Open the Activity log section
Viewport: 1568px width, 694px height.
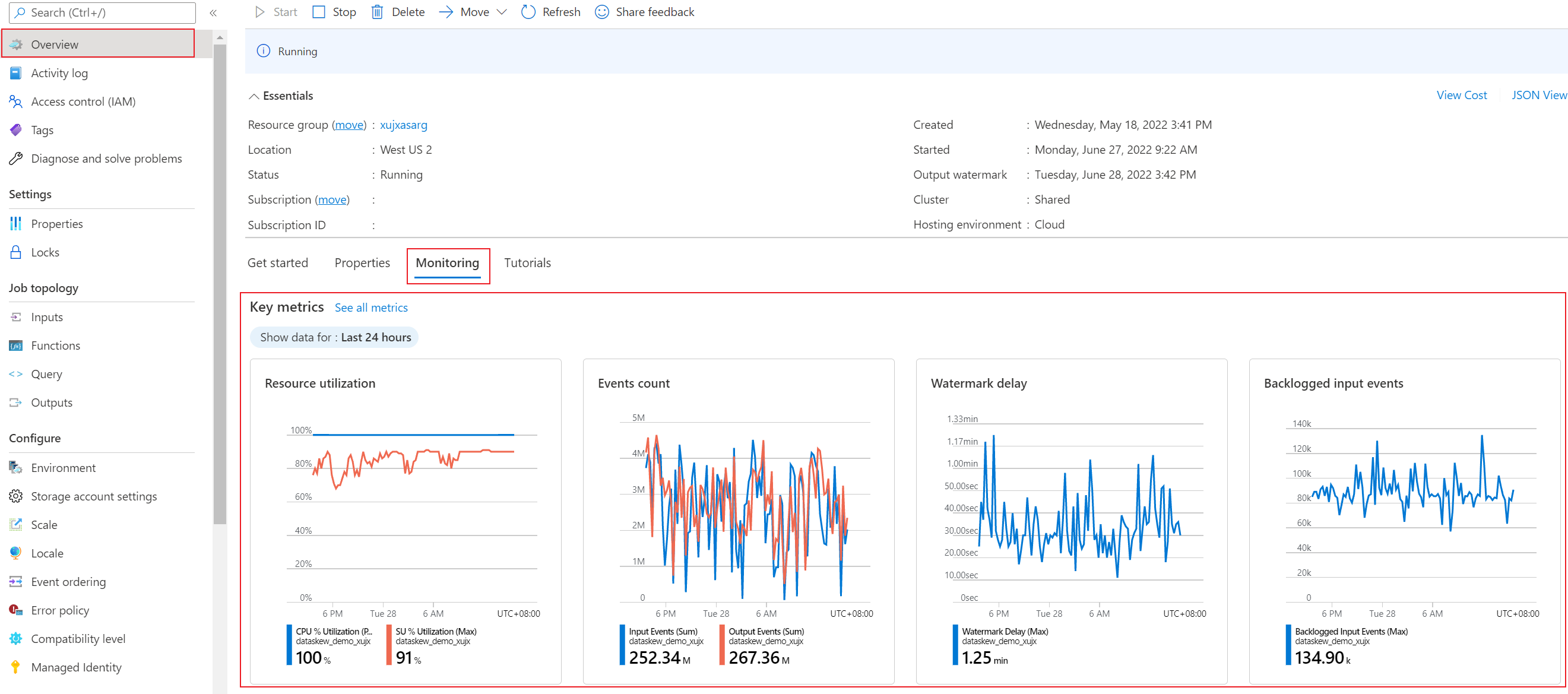(58, 72)
